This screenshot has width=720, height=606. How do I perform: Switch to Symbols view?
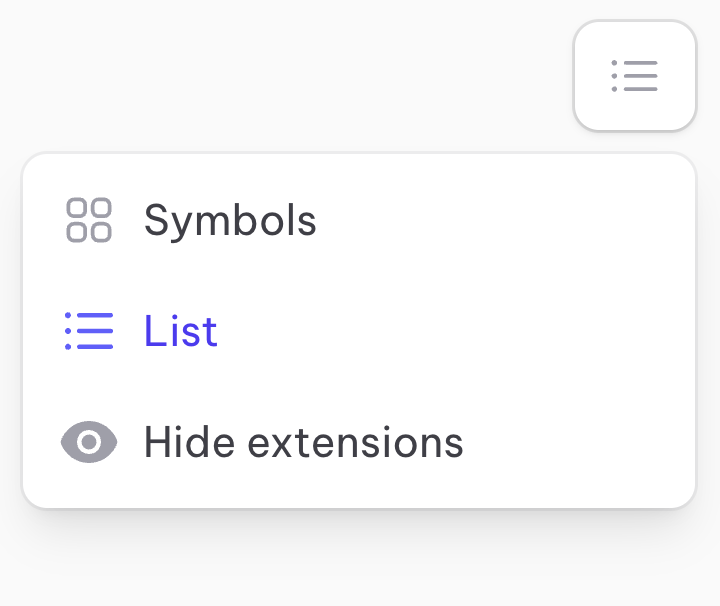click(230, 220)
